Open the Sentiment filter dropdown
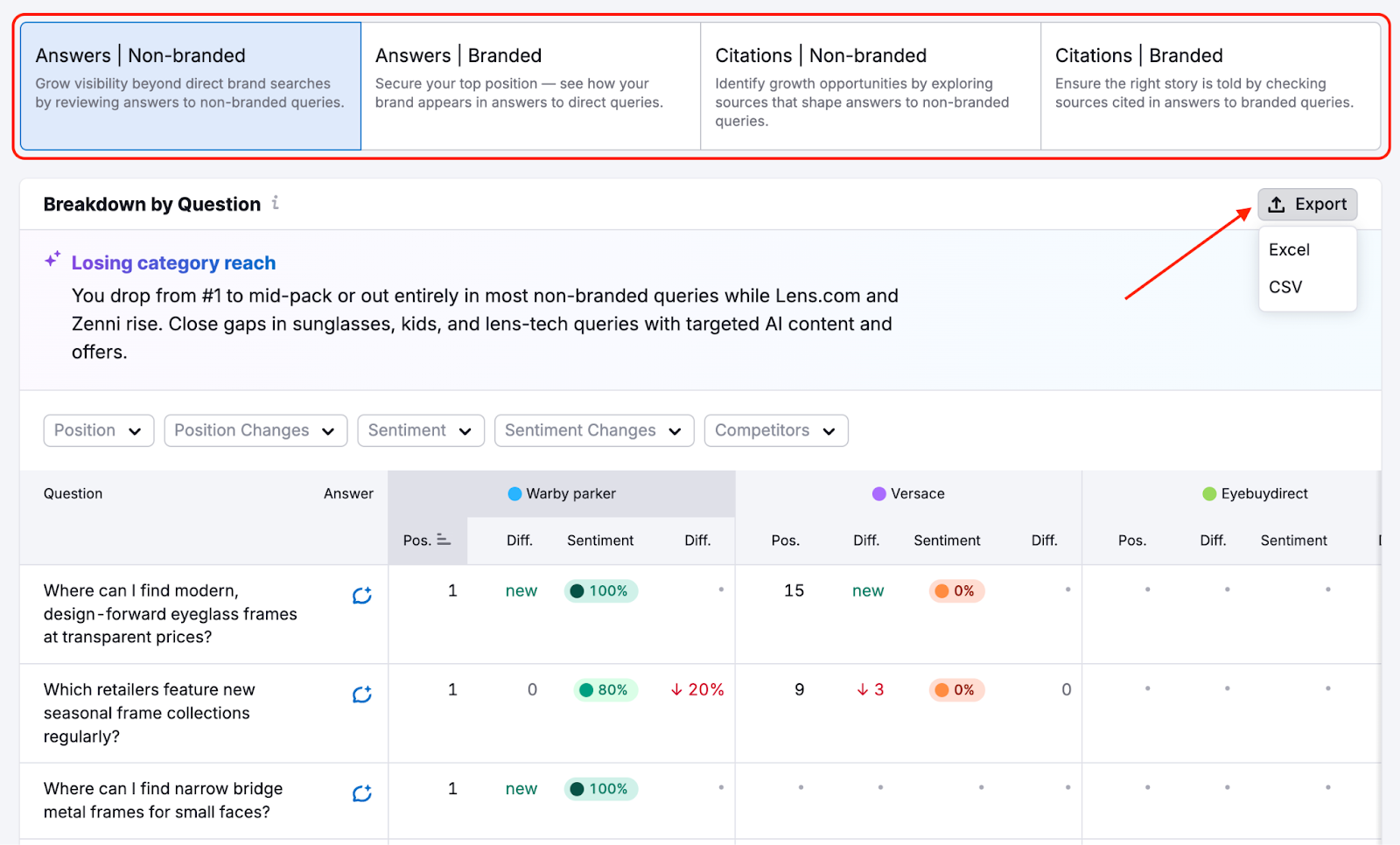 coord(420,430)
